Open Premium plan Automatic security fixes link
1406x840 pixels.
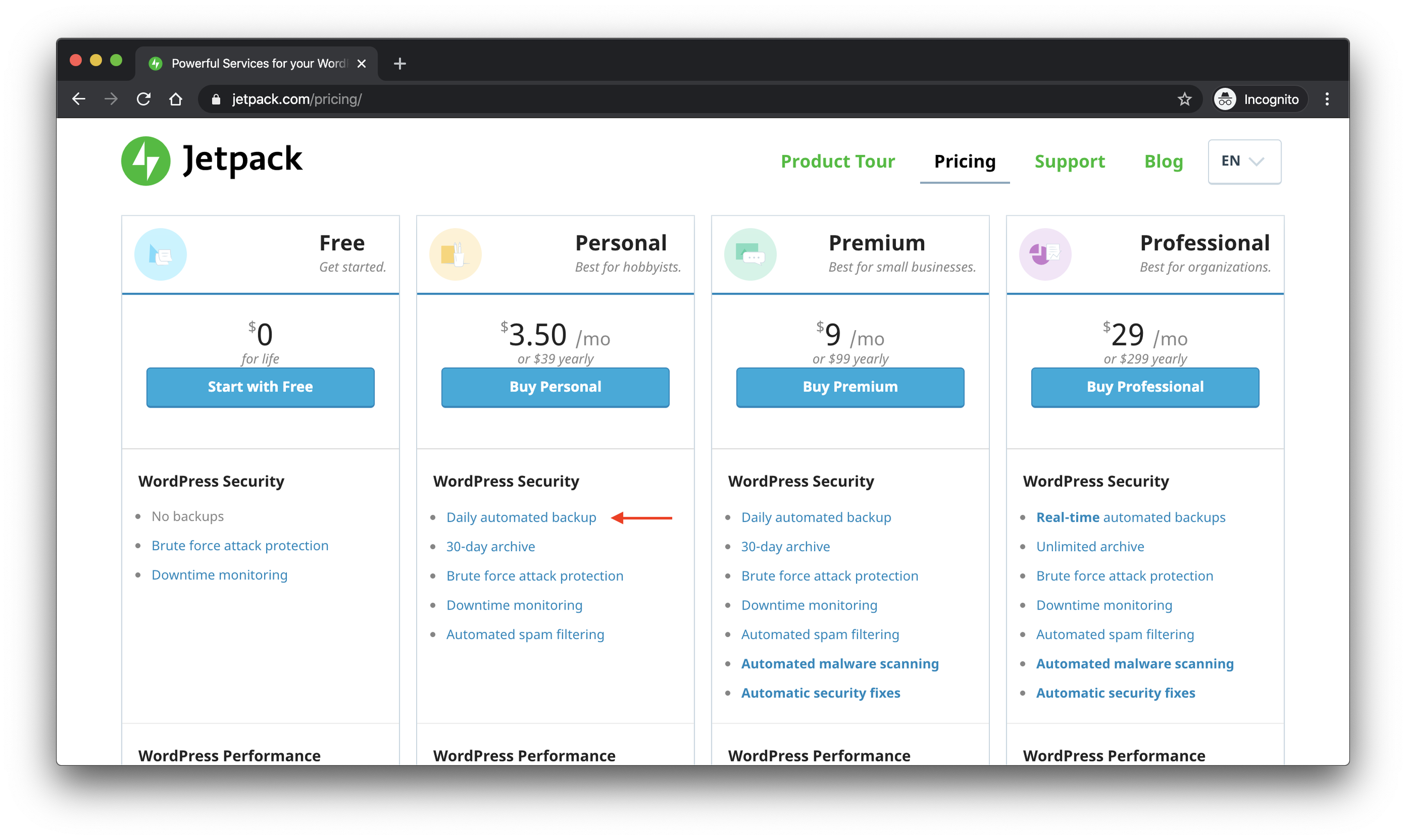tap(820, 693)
